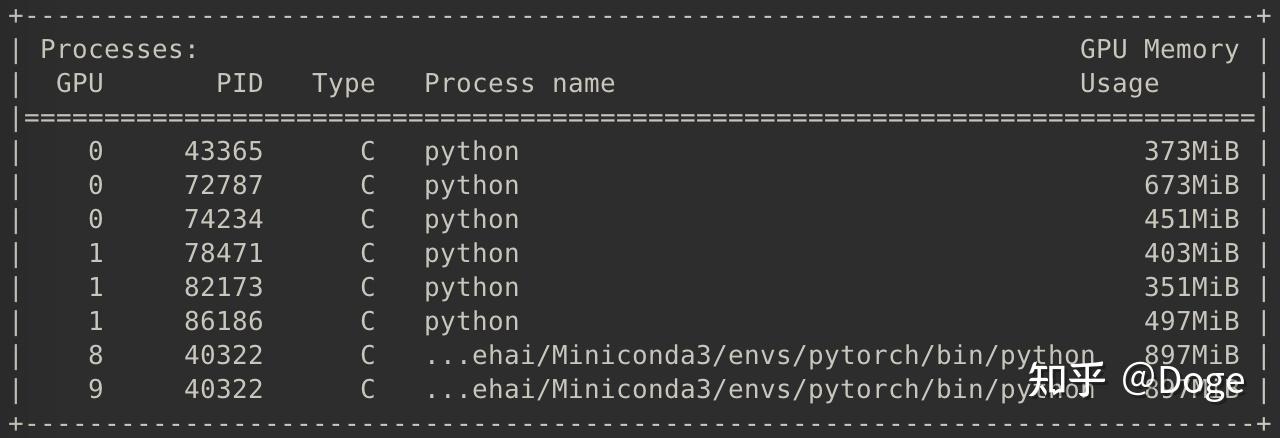Click the Zhihu logo watermark

tap(1066, 379)
